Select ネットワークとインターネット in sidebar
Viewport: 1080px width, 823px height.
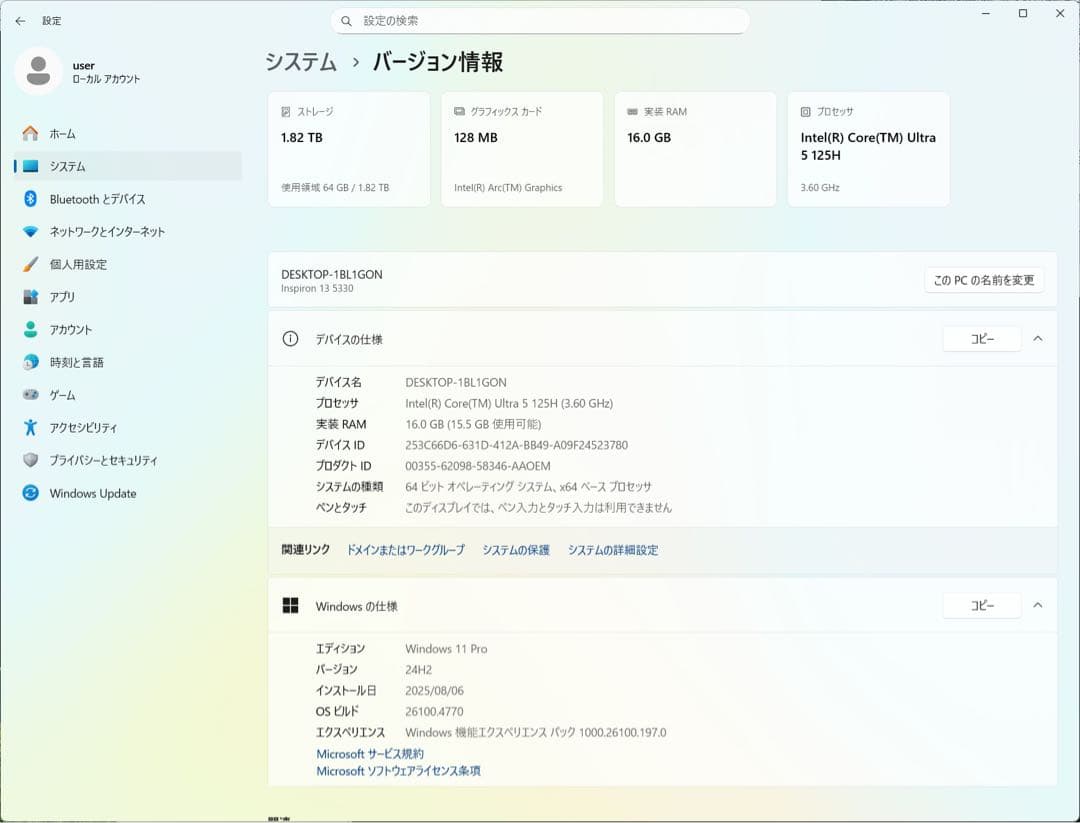pos(105,231)
